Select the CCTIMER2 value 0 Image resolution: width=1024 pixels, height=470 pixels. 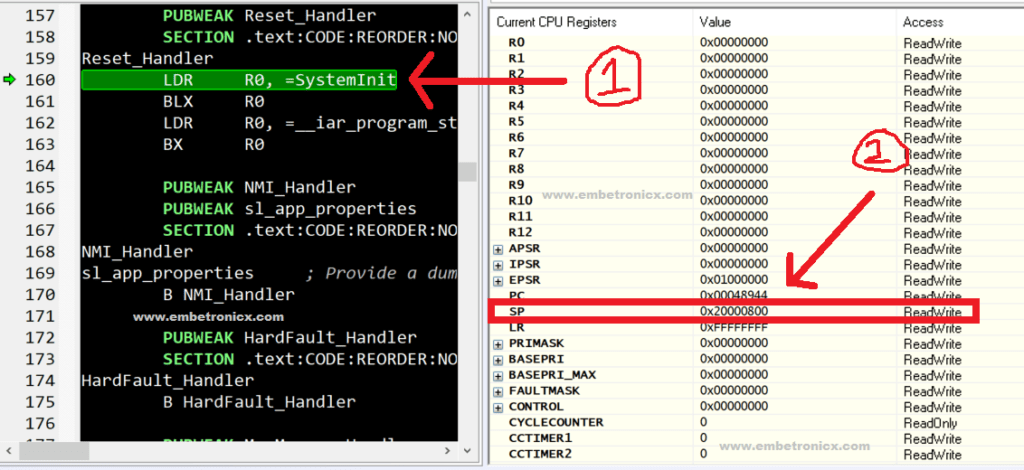(x=703, y=453)
